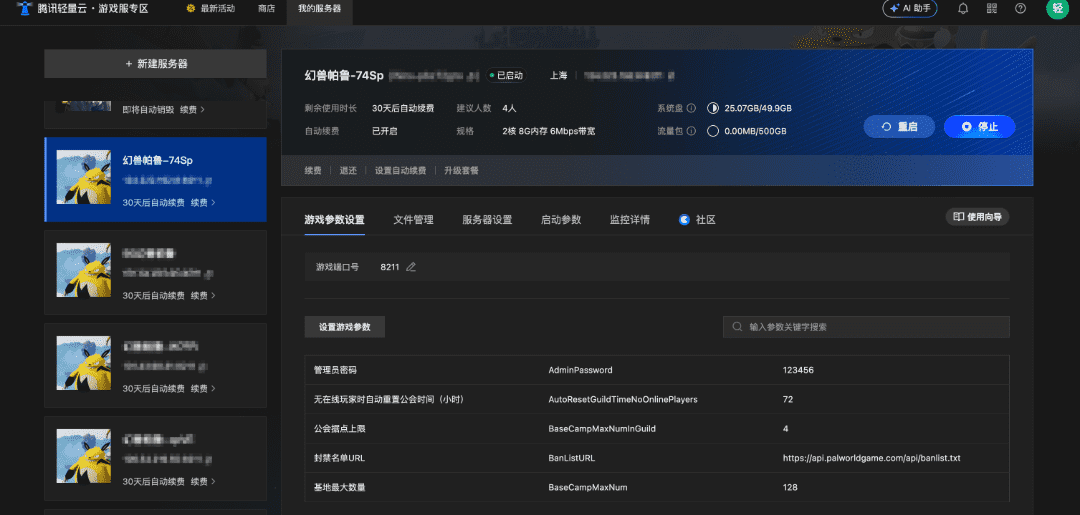The image size is (1080, 515).
Task: Click 停止 stop button
Action: tap(979, 127)
